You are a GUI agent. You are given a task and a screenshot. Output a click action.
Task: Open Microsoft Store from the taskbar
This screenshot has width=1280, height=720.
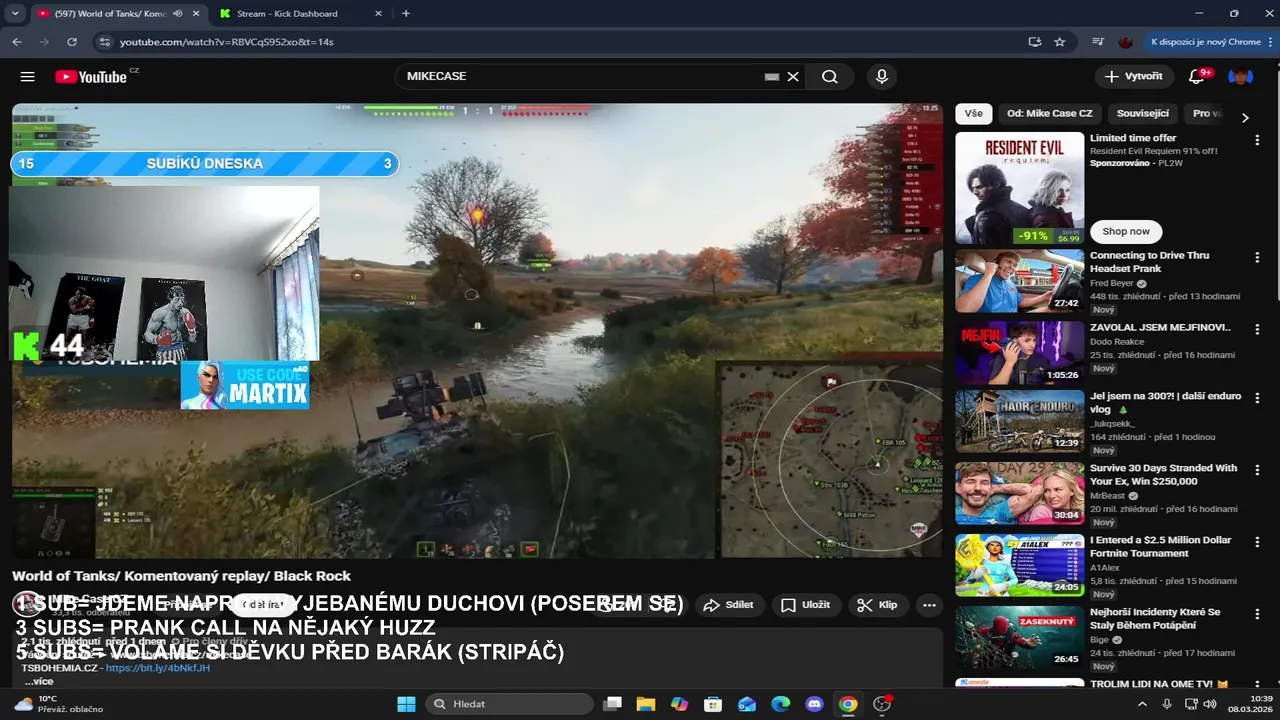(712, 704)
